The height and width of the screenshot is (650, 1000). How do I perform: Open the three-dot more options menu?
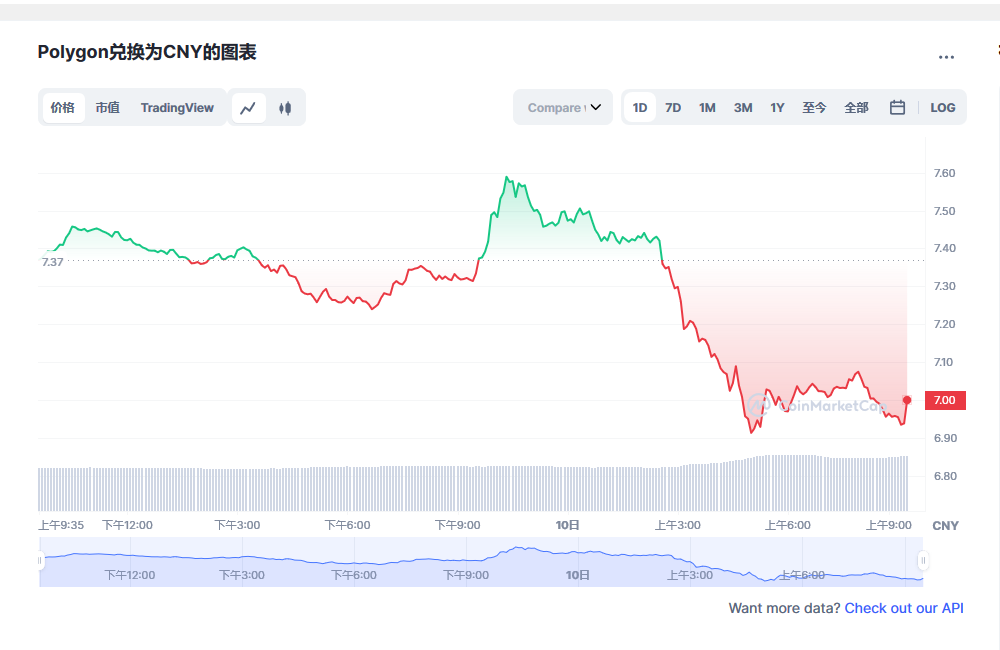click(x=946, y=57)
